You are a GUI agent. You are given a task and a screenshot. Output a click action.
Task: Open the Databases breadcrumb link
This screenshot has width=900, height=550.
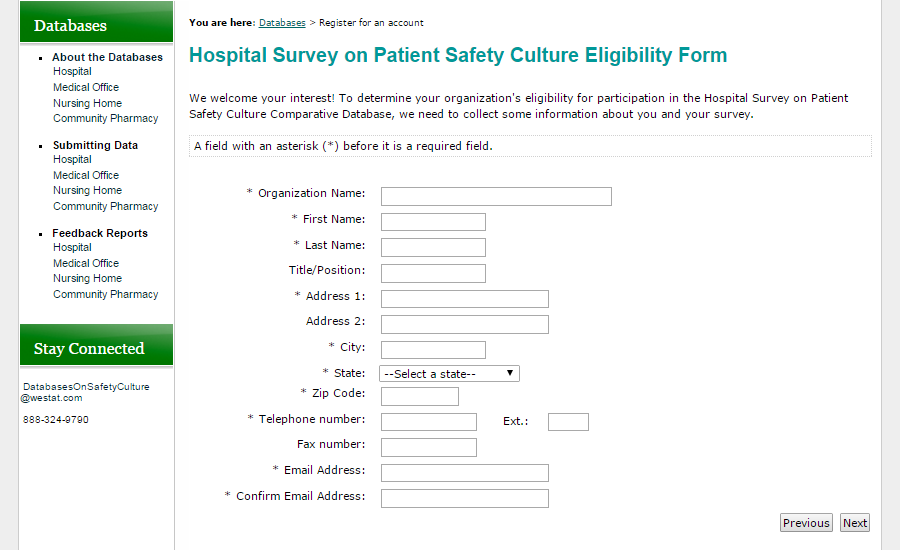pos(282,22)
